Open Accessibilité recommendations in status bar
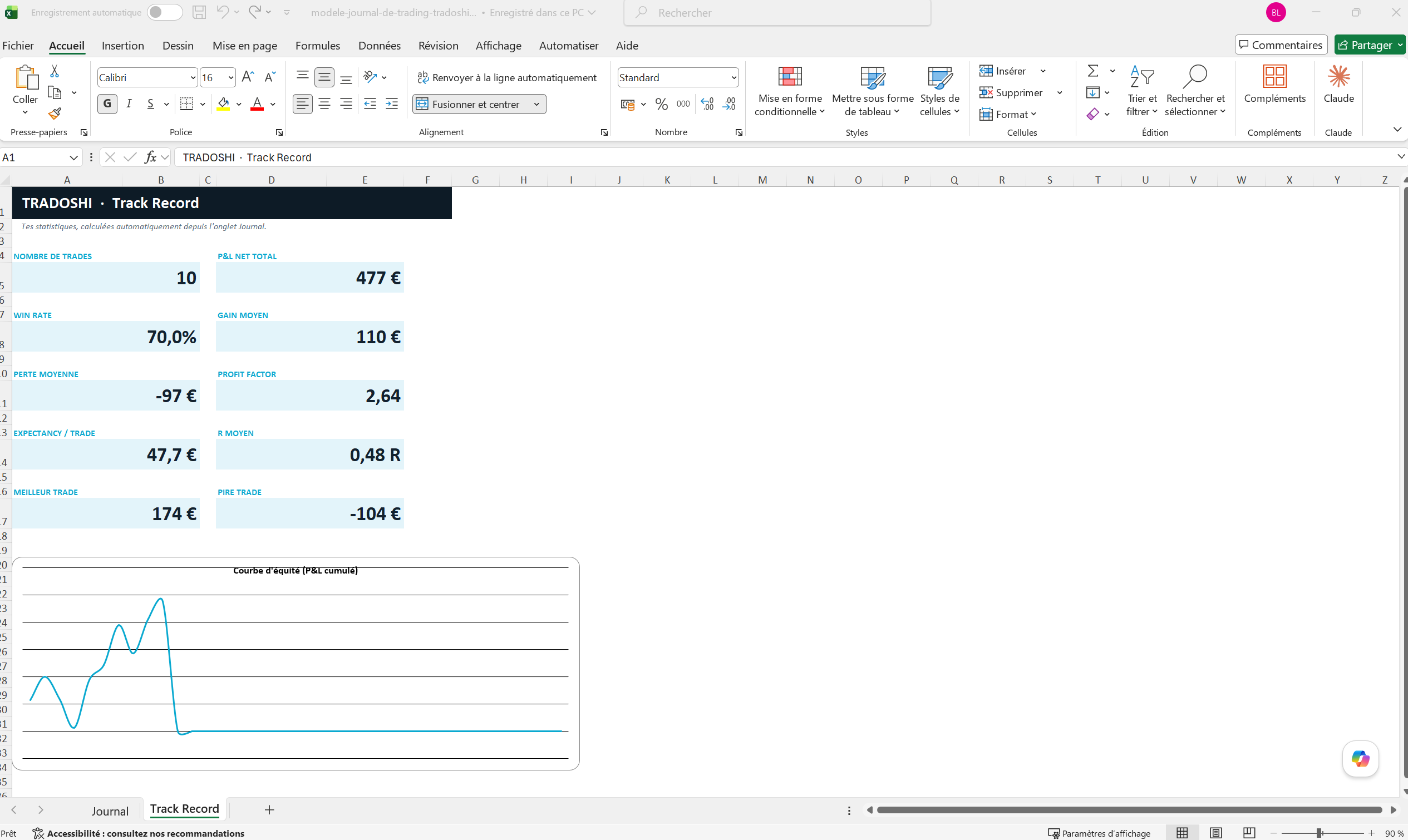The image size is (1408, 840). tap(139, 833)
